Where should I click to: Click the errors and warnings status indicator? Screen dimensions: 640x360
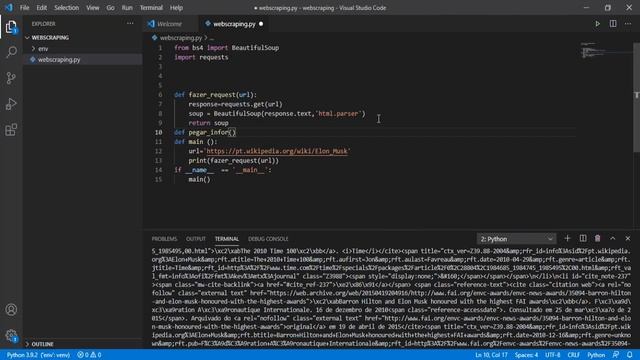tap(89, 355)
